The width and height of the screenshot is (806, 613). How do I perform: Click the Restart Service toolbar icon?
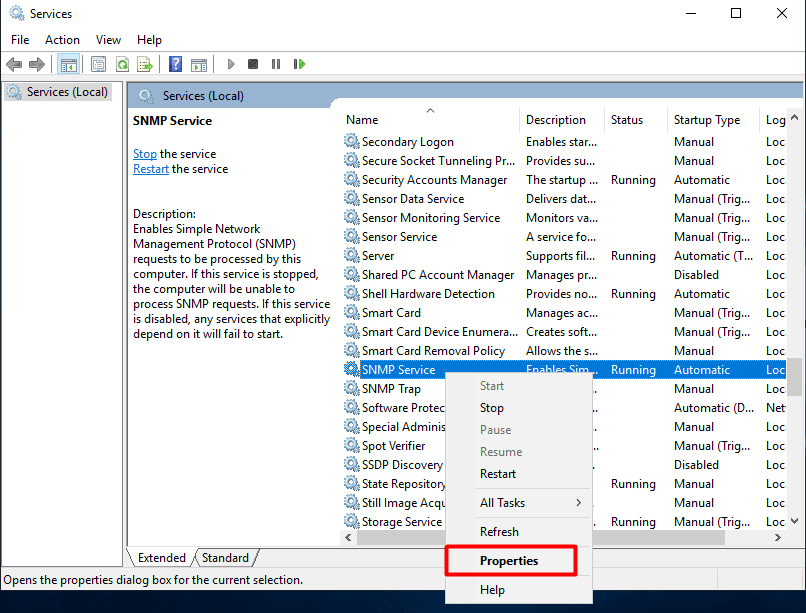pos(299,64)
